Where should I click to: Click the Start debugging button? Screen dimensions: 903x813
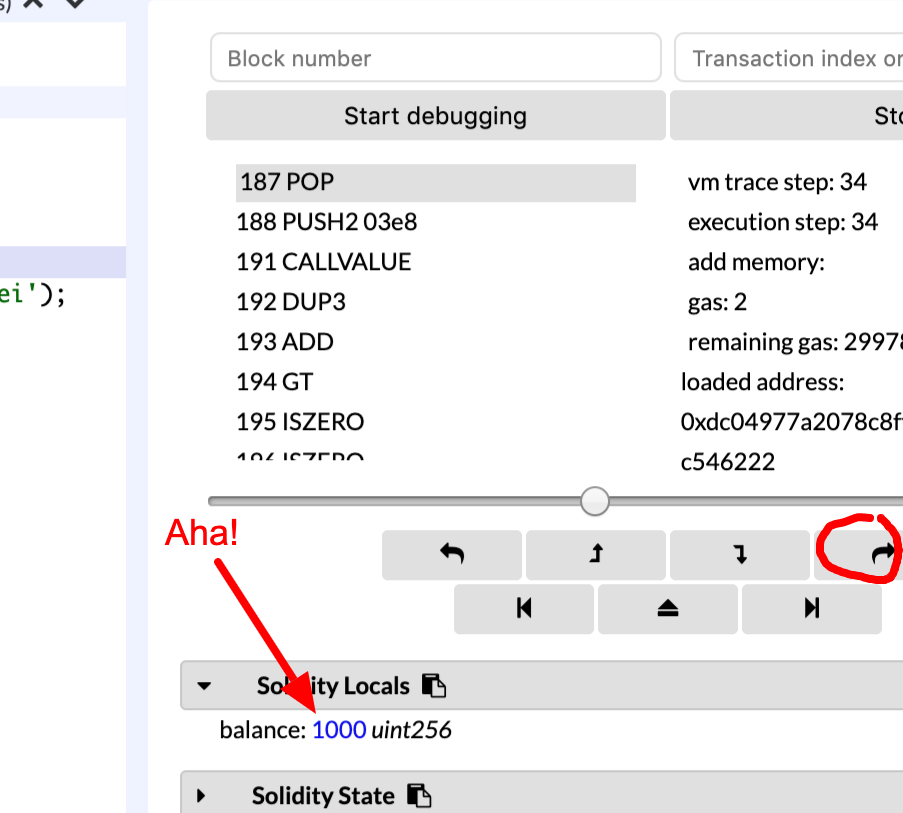(x=435, y=116)
